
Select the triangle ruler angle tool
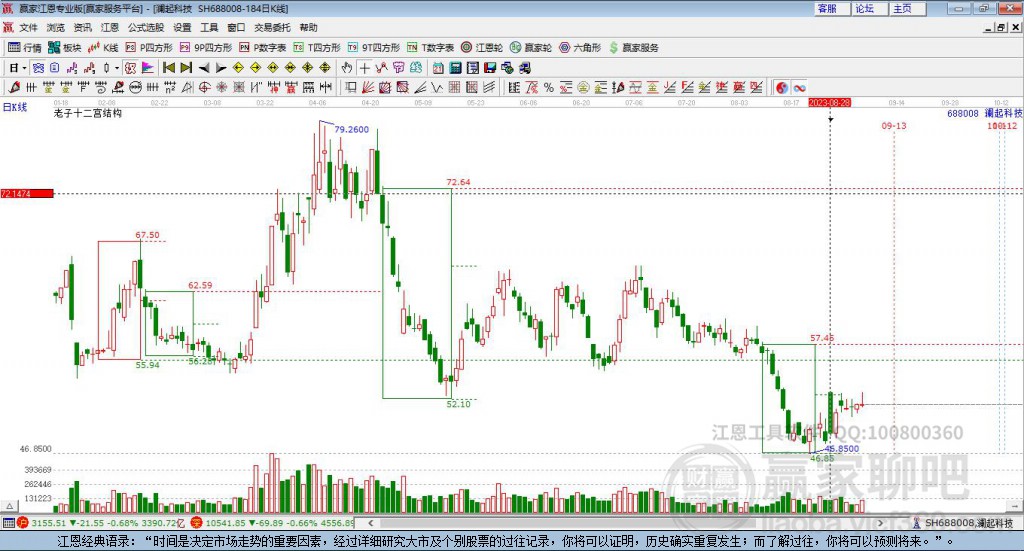point(187,87)
